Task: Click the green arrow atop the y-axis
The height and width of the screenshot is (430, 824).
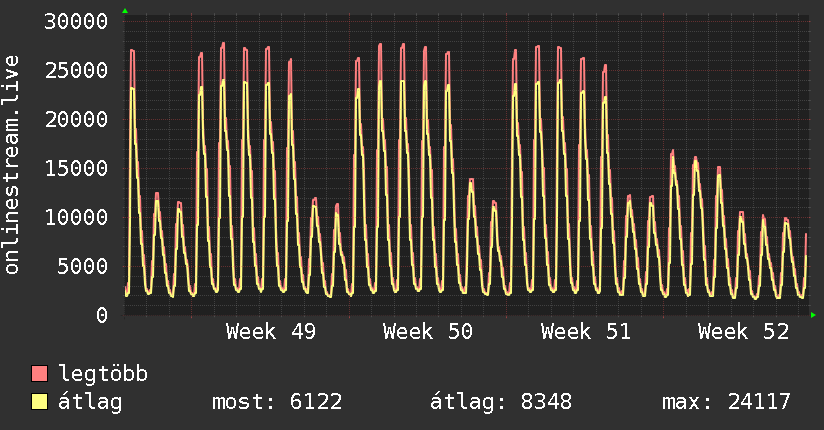Action: click(x=125, y=11)
